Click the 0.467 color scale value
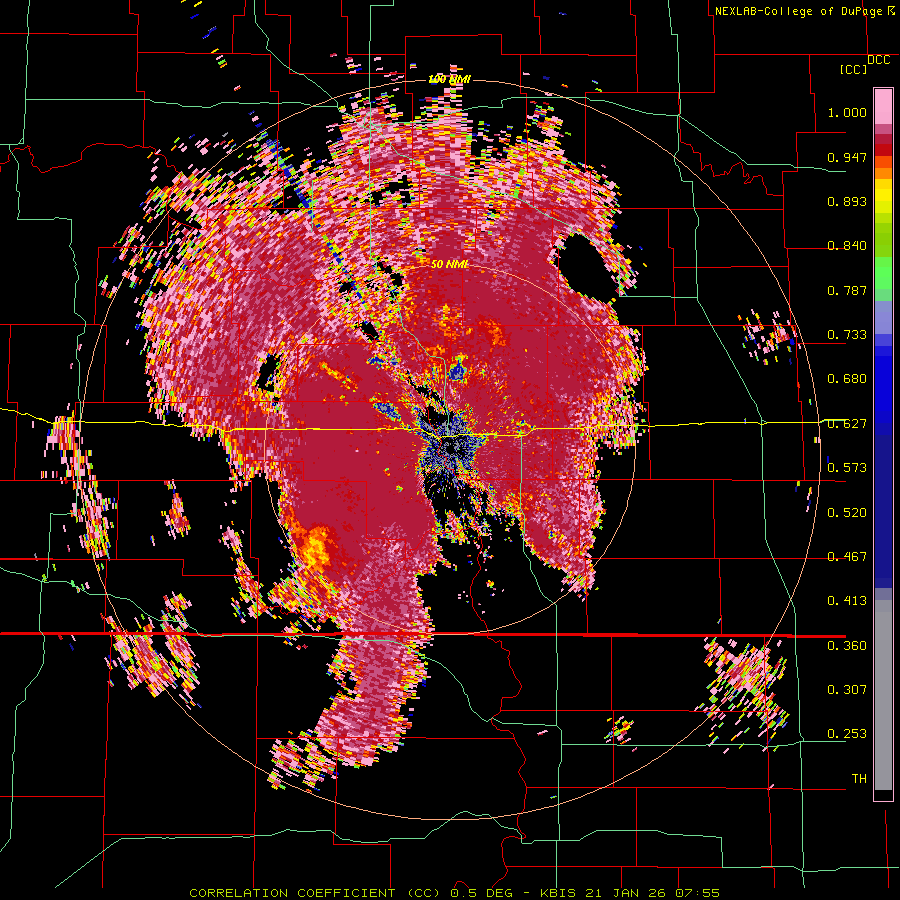 (x=847, y=557)
